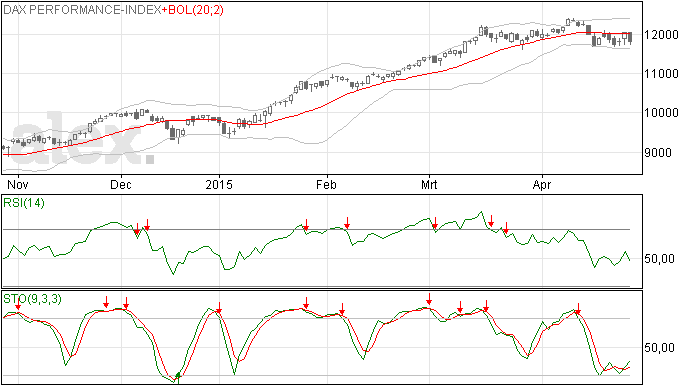This screenshot has width=690, height=387.
Task: Click the green up arrow in the stochastic panel
Action: coord(178,377)
